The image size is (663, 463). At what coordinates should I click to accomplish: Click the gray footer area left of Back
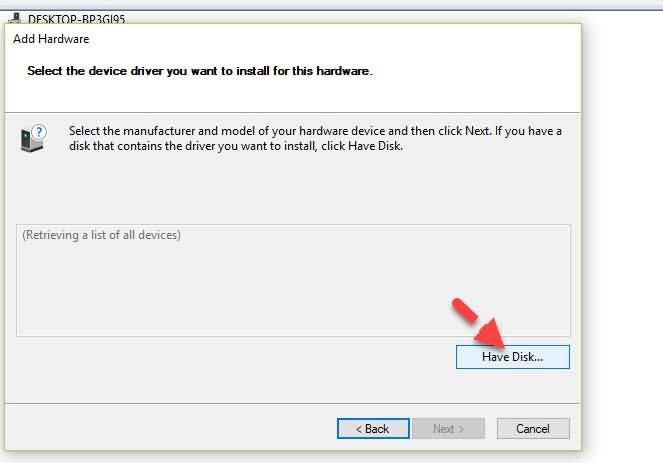169,427
